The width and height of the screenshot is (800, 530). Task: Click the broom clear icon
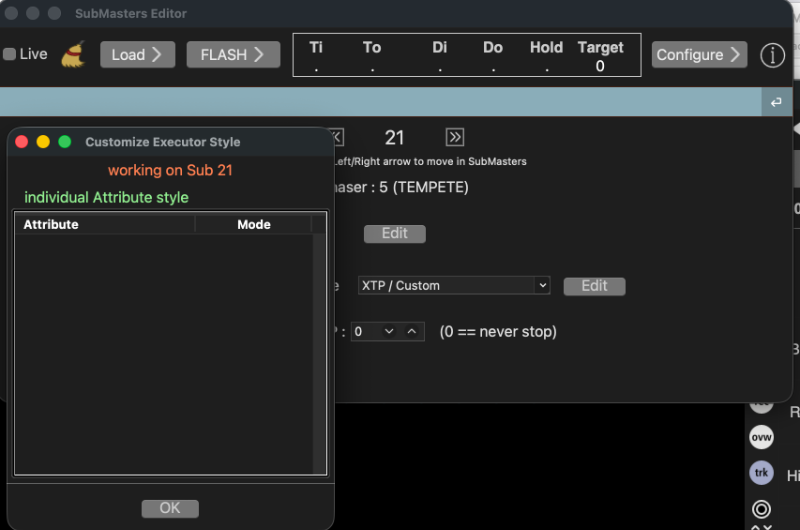73,55
